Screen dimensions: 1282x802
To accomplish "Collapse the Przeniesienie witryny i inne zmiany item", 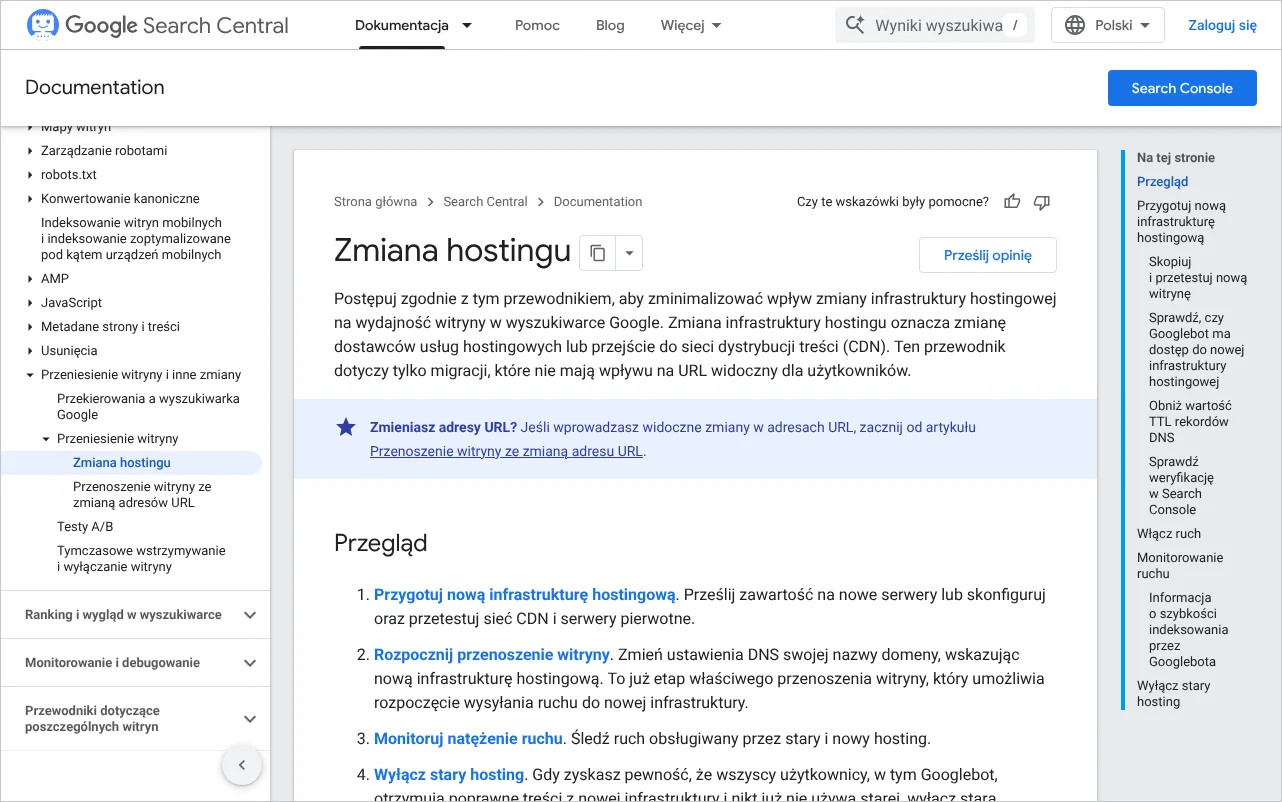I will [x=31, y=375].
